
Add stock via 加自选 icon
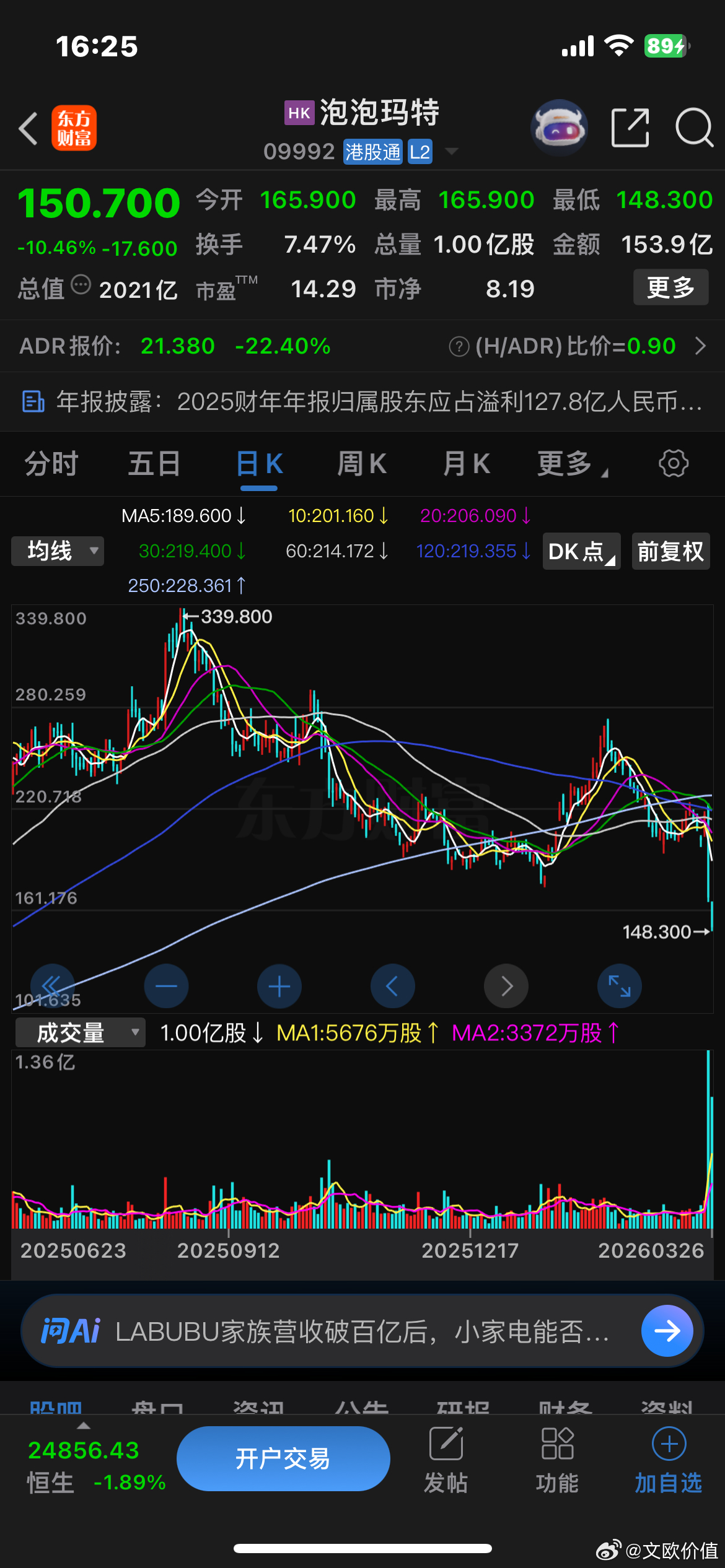(669, 1444)
